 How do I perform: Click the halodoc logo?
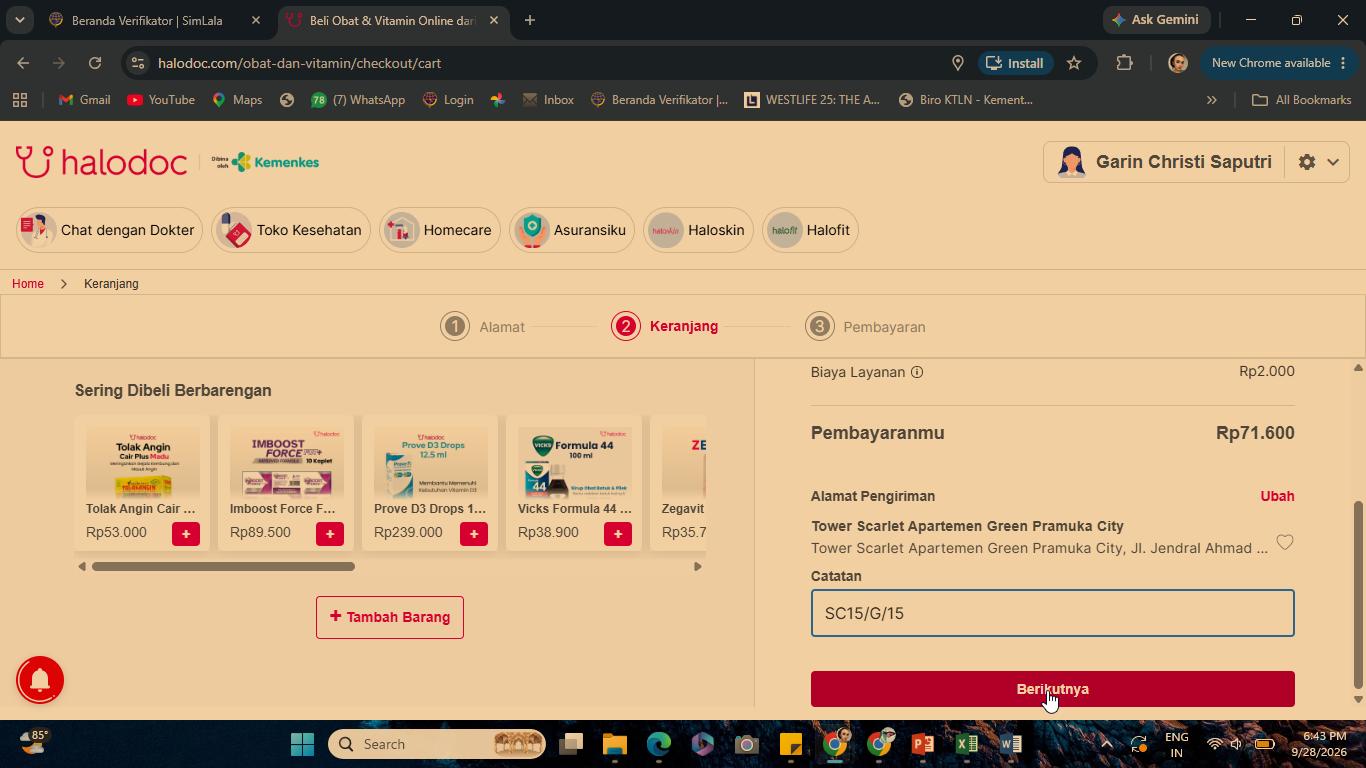101,162
